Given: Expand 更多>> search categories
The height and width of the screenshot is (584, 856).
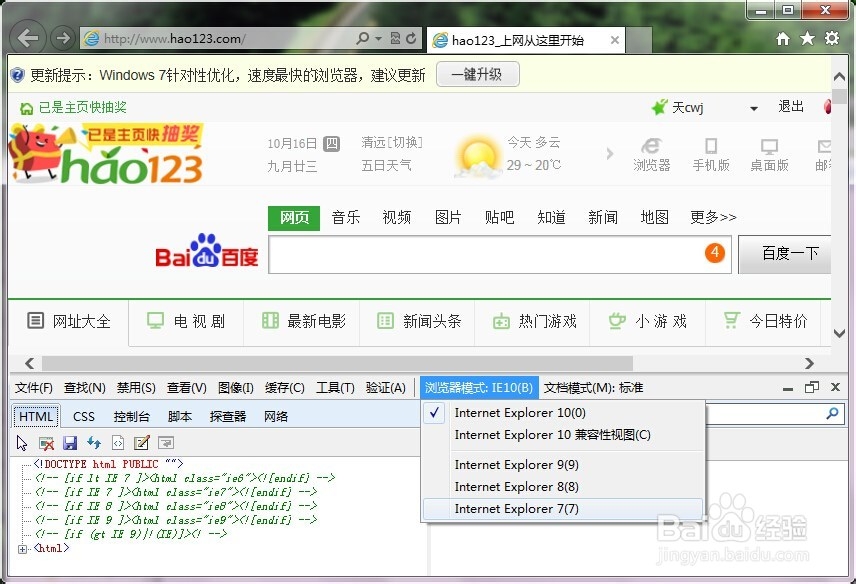Looking at the screenshot, I should click(713, 218).
